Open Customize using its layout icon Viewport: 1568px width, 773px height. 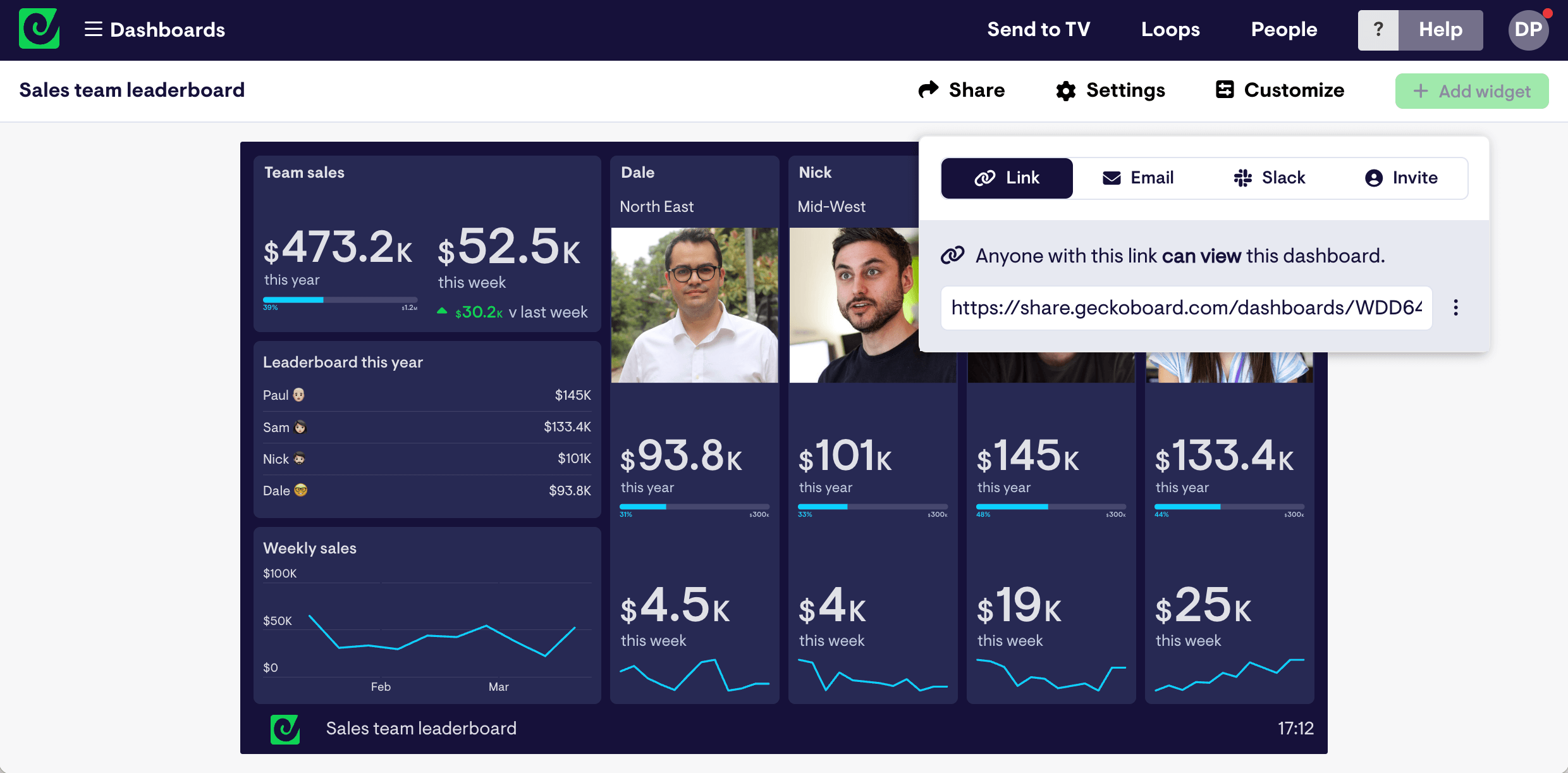(1225, 90)
